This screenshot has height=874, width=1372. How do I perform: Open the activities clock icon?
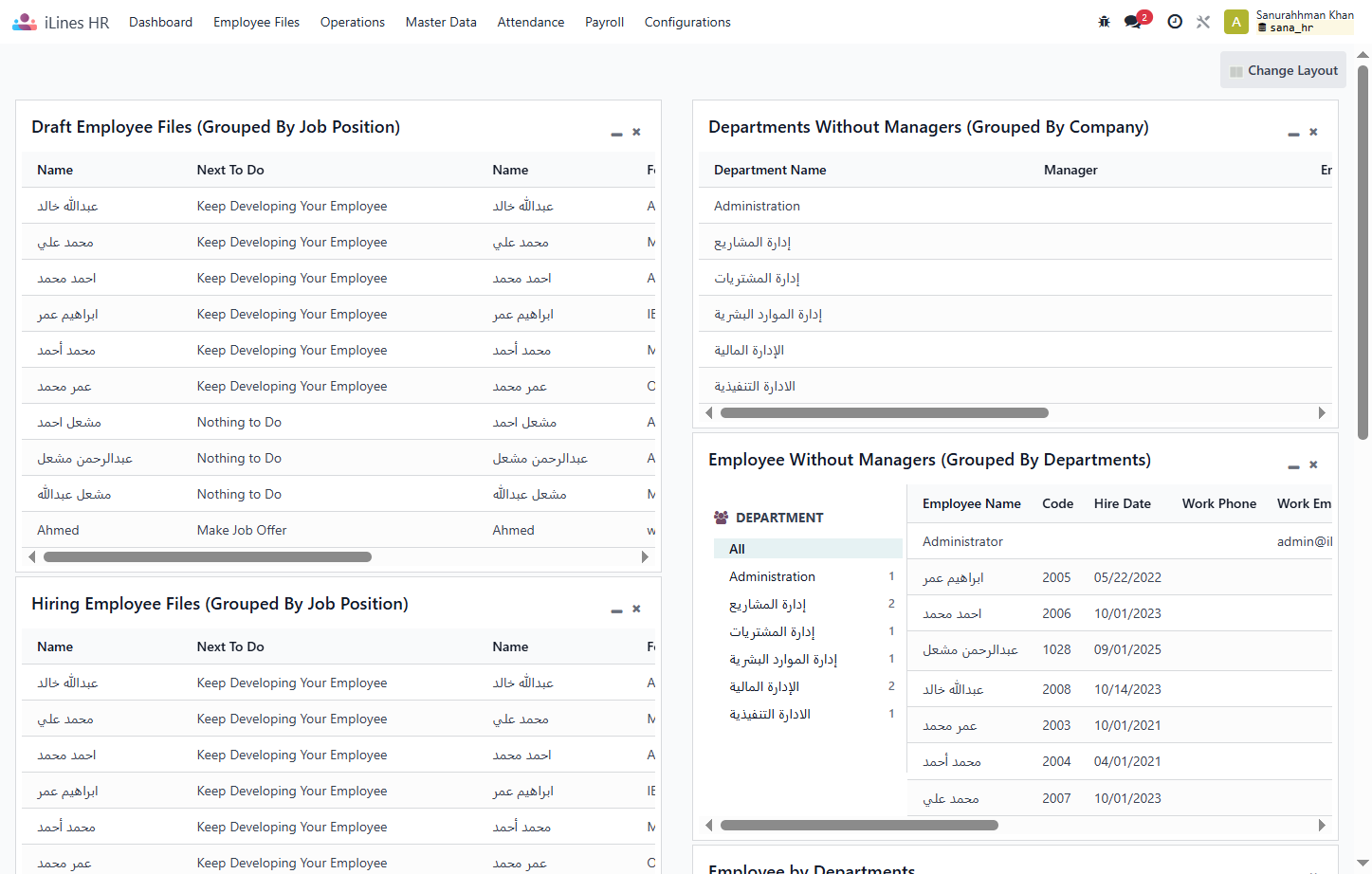[x=1175, y=22]
